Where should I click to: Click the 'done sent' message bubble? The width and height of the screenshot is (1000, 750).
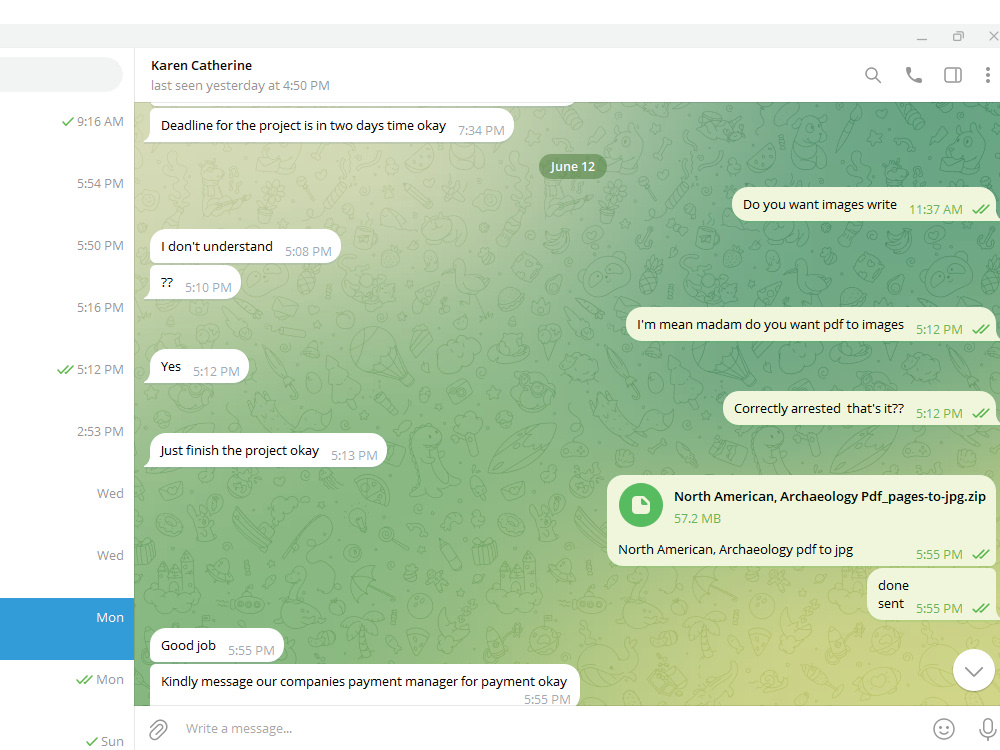point(932,594)
